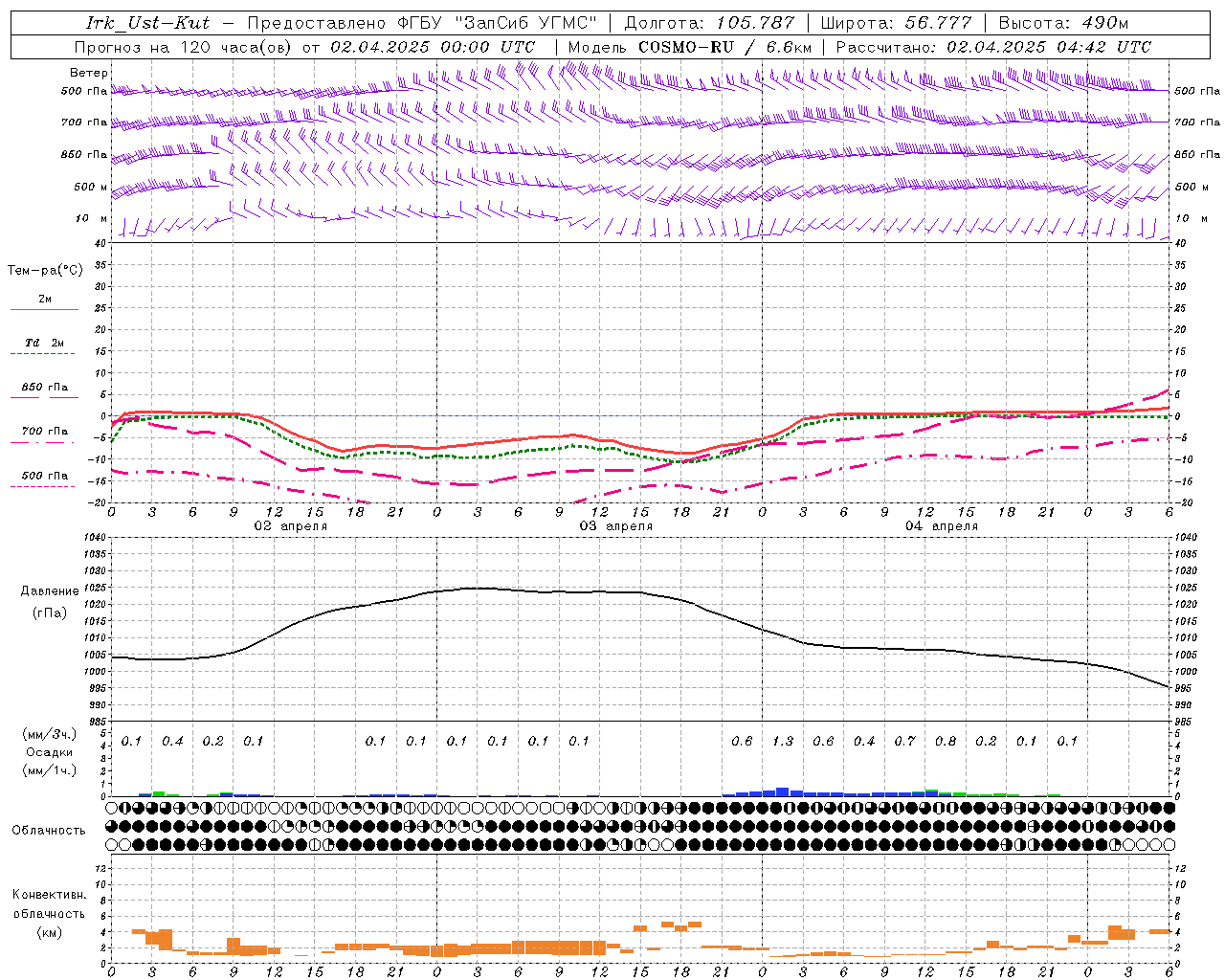
Task: Click the Конвективн. panel label
Action: pos(49,895)
